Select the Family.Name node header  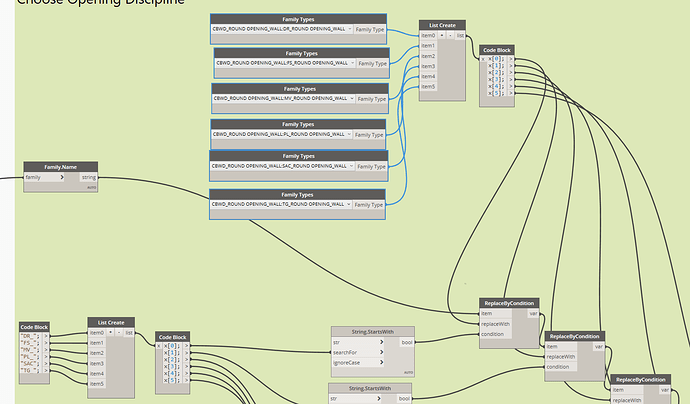tap(61, 167)
